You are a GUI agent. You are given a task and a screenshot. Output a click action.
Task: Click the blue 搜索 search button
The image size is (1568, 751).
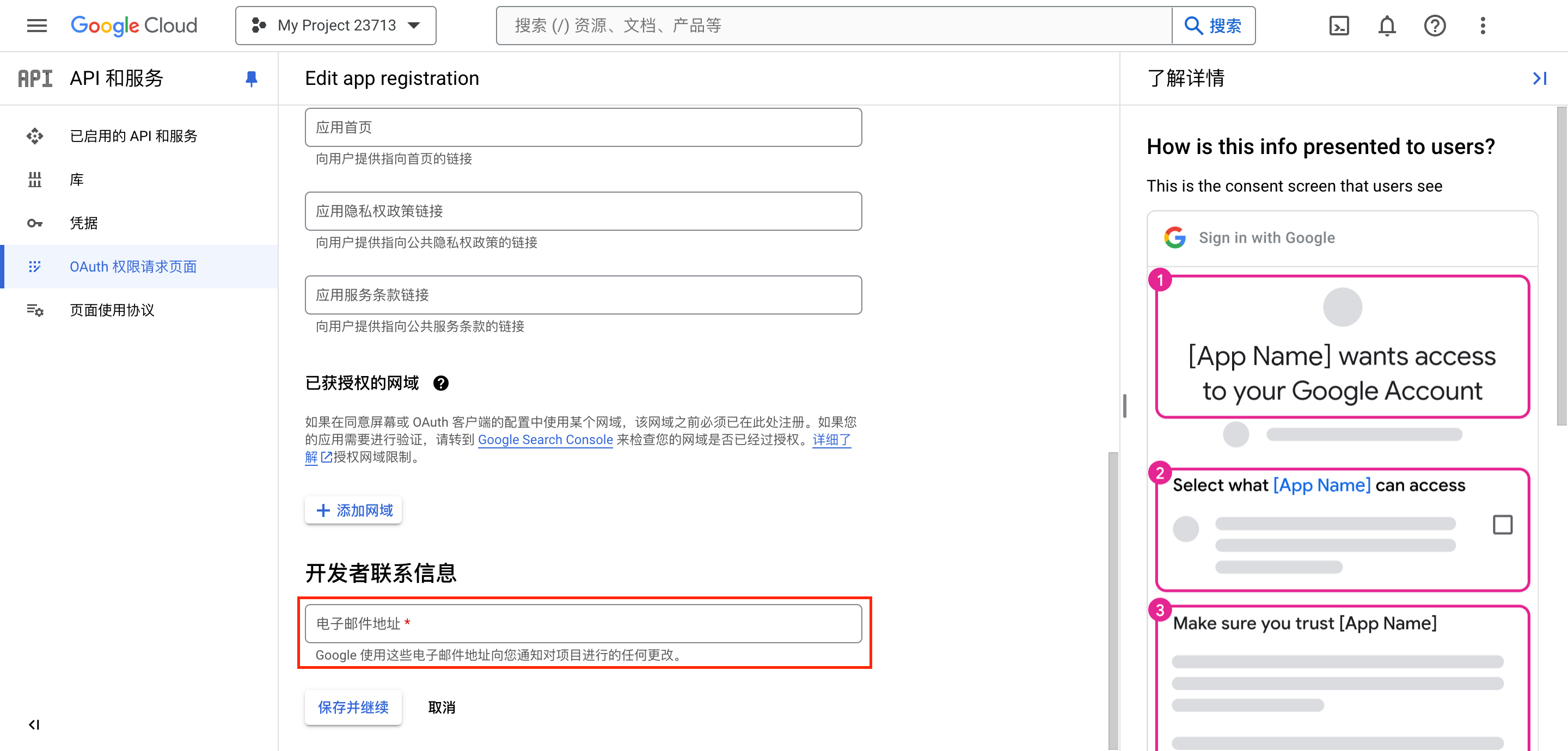[x=1213, y=26]
